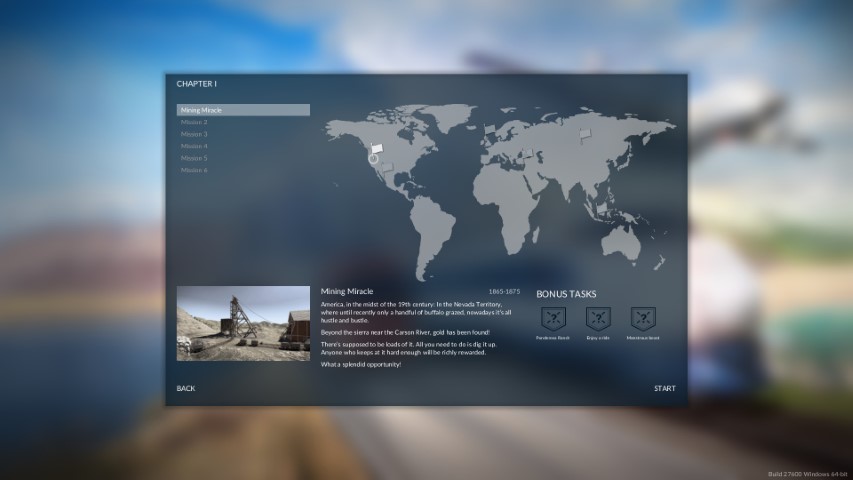The height and width of the screenshot is (480, 853).
Task: Select Mission 6 in the list
Action: (x=243, y=170)
